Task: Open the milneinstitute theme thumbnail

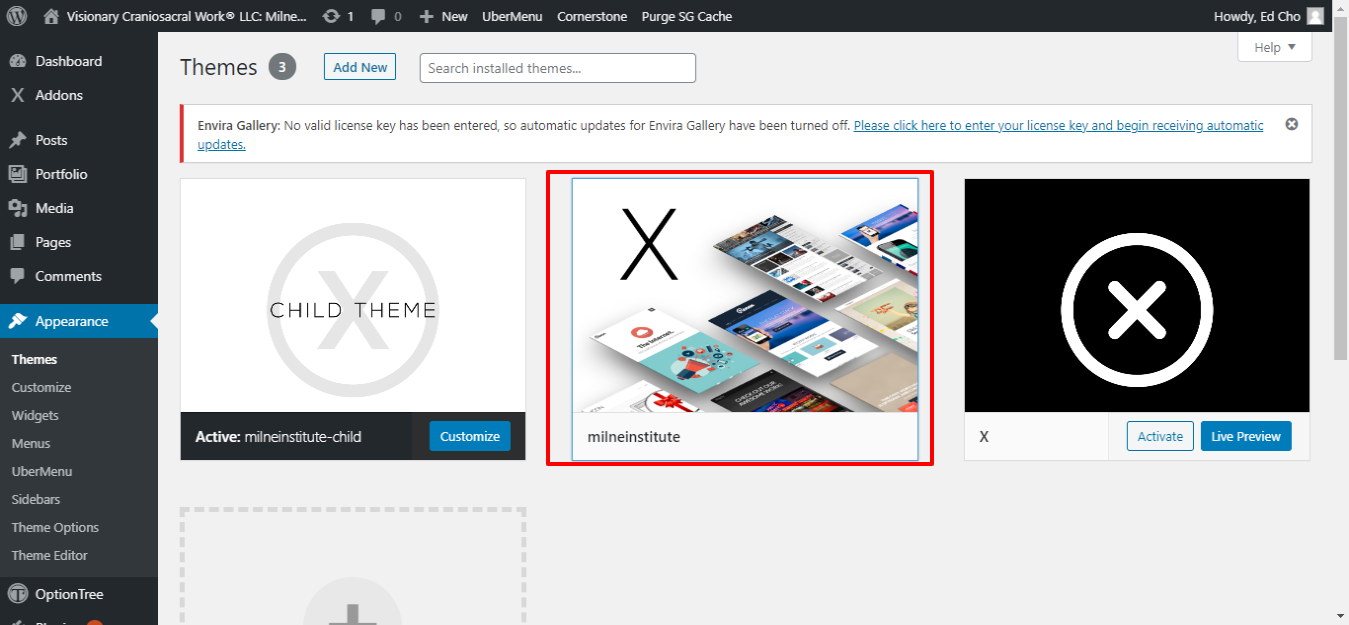Action: (x=745, y=295)
